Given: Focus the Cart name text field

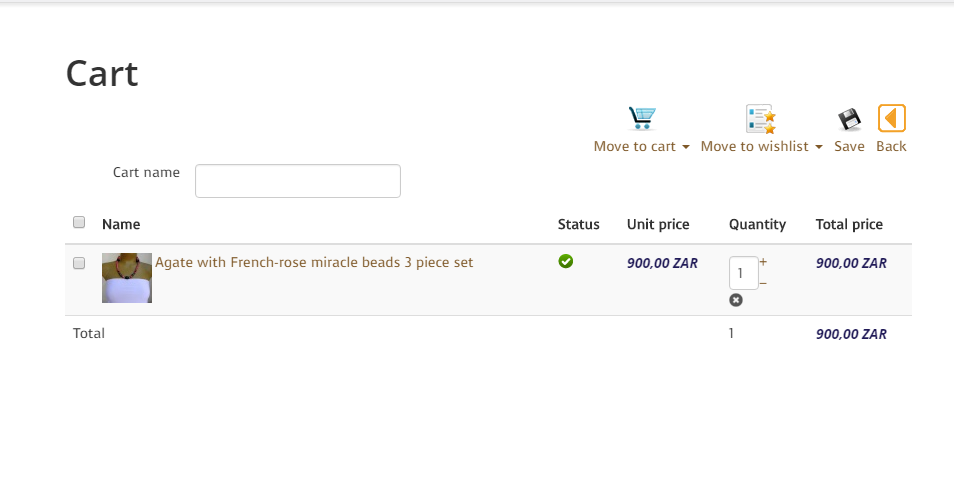Looking at the screenshot, I should tap(298, 181).
